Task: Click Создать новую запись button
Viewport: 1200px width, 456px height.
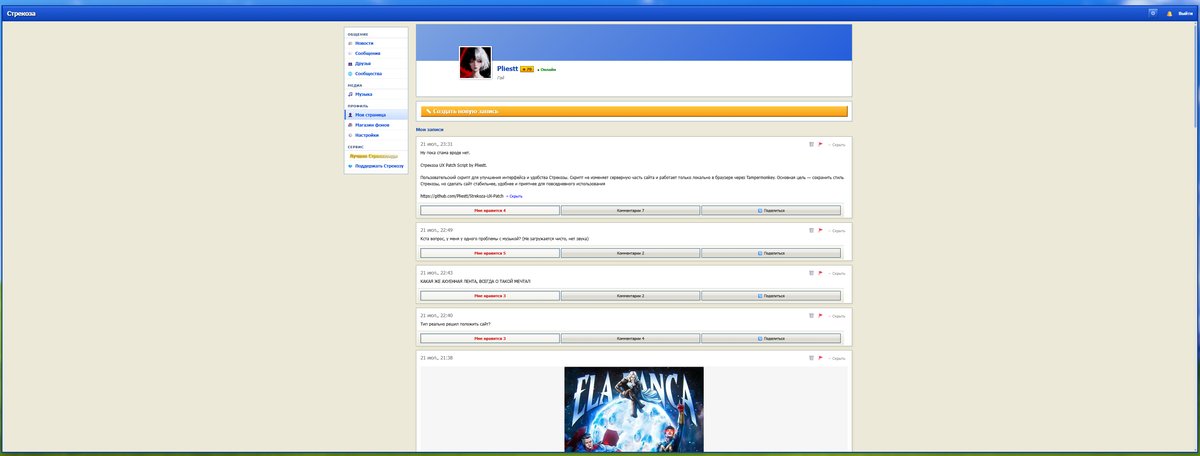Action: [633, 111]
